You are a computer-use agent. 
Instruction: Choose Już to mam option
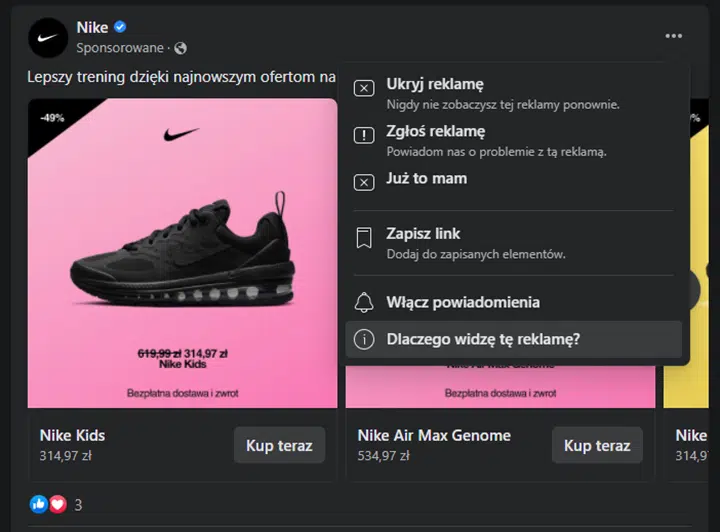click(x=513, y=182)
